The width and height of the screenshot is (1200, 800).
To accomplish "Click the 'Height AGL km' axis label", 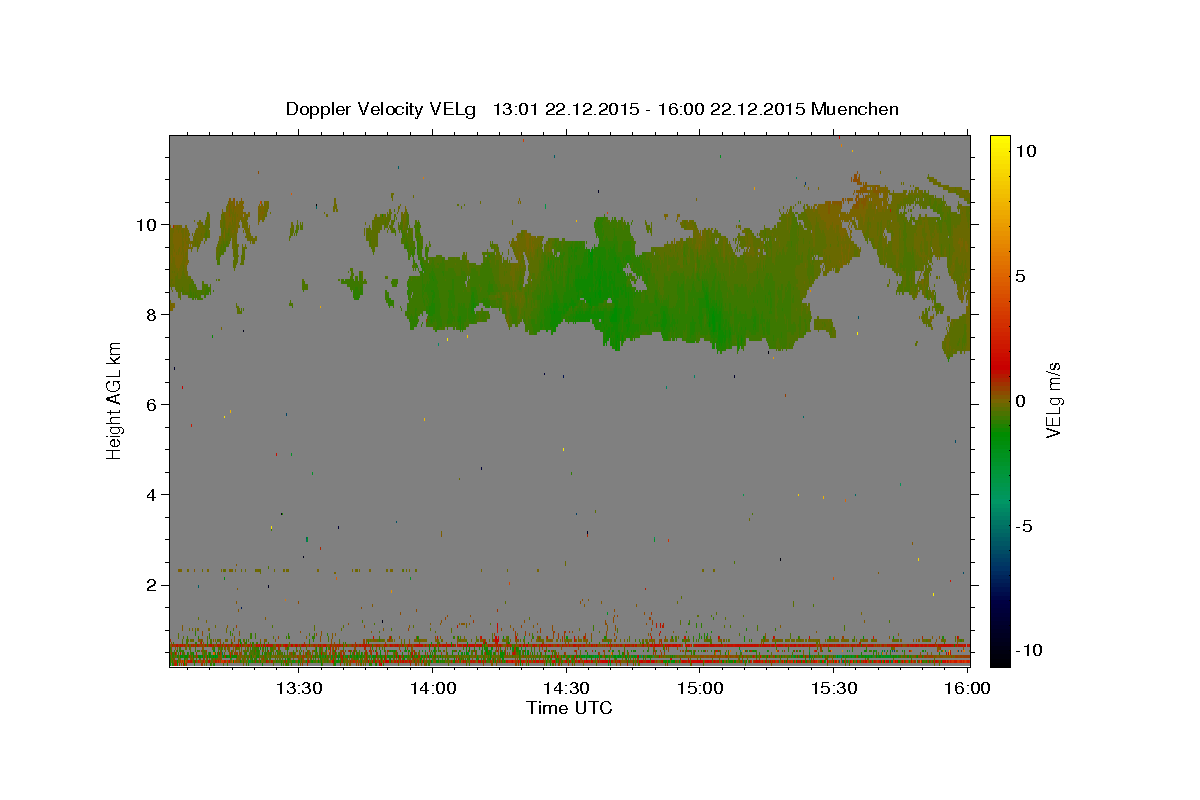I will (x=115, y=400).
